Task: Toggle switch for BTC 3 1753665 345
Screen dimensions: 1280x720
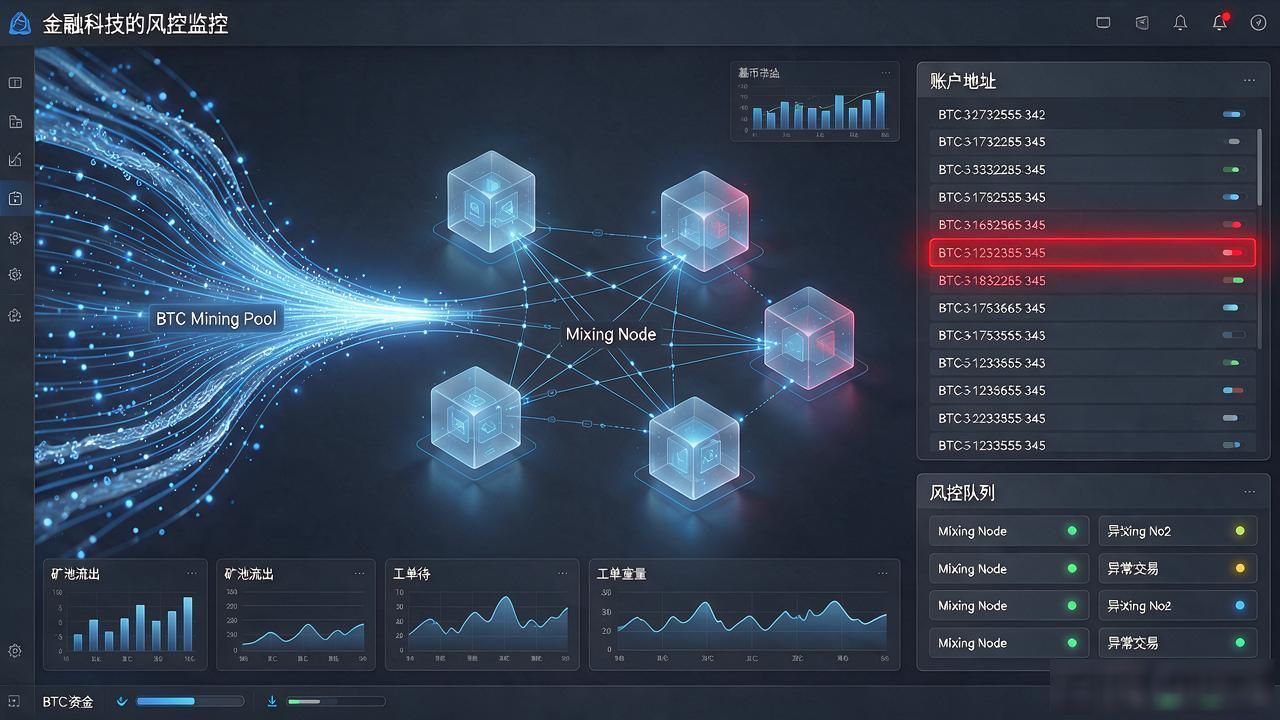Action: (1232, 308)
